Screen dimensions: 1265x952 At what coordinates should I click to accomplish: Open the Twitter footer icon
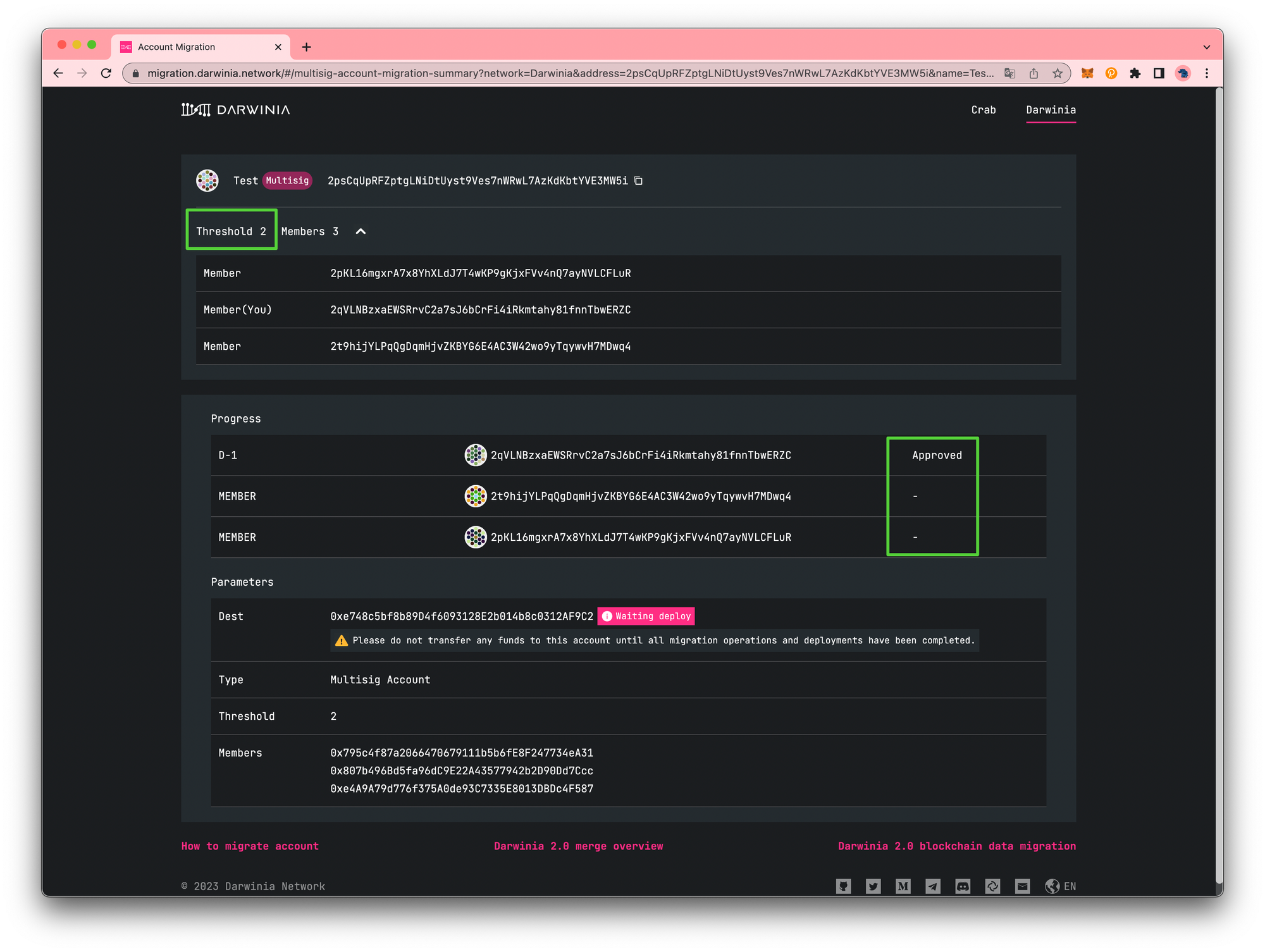pyautogui.click(x=873, y=886)
